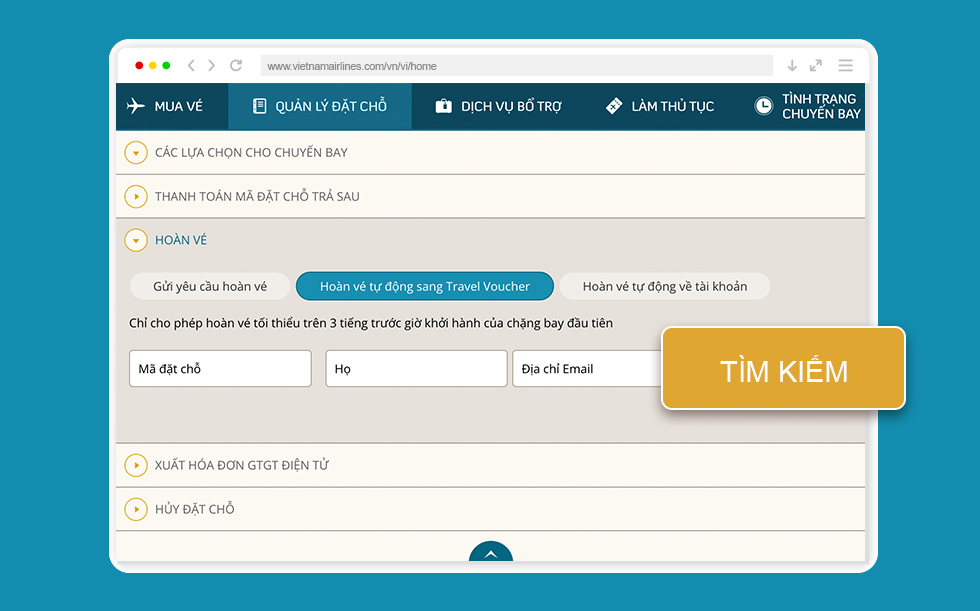Click the browser forward arrow
This screenshot has height=611, width=980.
coord(211,66)
